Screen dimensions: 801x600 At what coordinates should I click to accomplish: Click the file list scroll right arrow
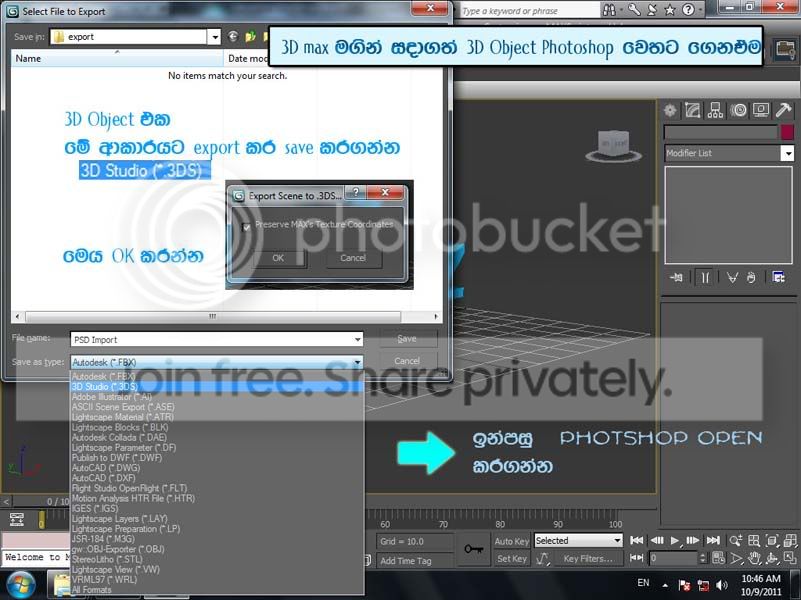click(x=436, y=317)
